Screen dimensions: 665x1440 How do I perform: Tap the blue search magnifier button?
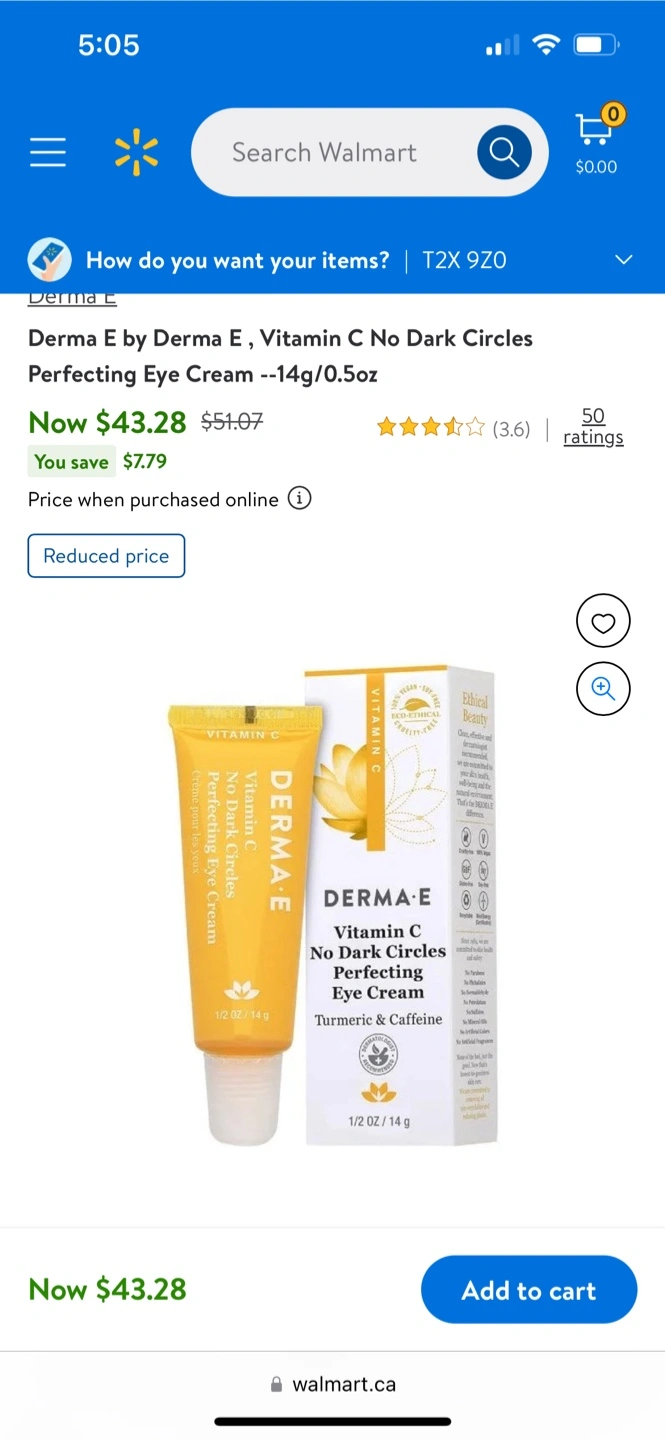504,152
